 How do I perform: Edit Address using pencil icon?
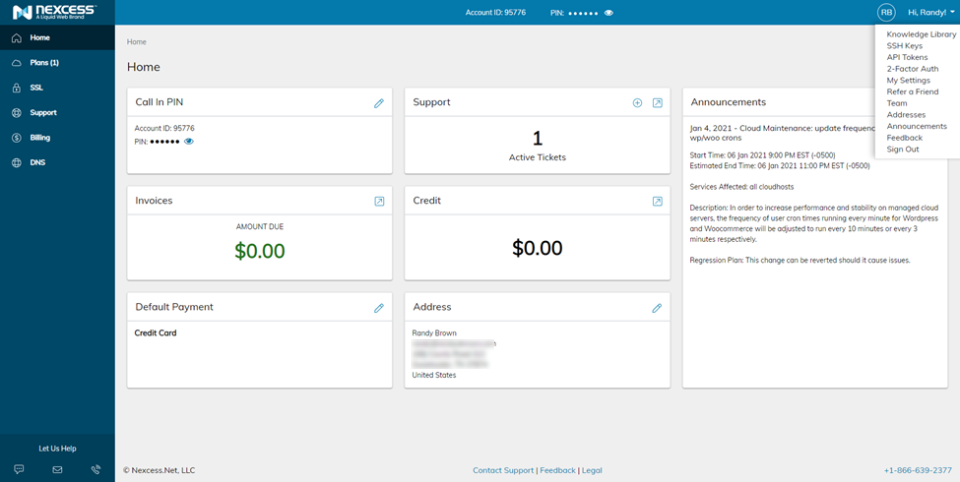click(657, 308)
